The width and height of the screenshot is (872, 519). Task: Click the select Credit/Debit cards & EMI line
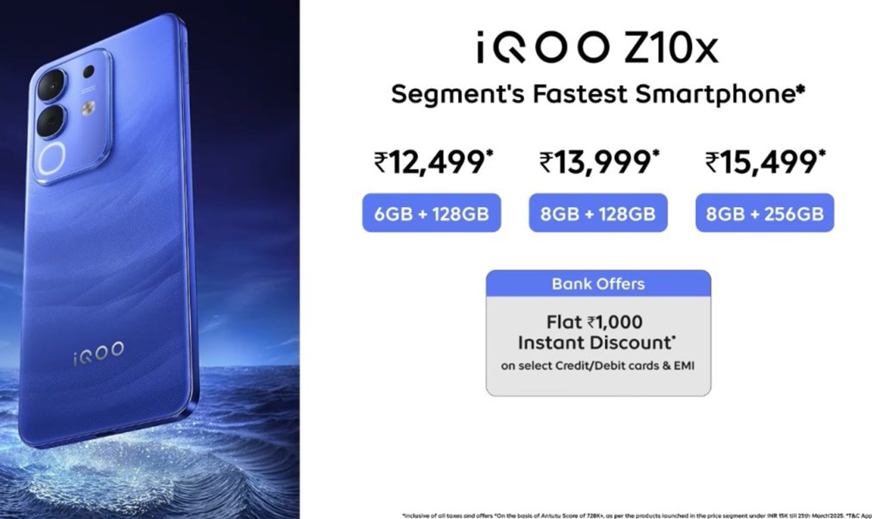tap(598, 366)
